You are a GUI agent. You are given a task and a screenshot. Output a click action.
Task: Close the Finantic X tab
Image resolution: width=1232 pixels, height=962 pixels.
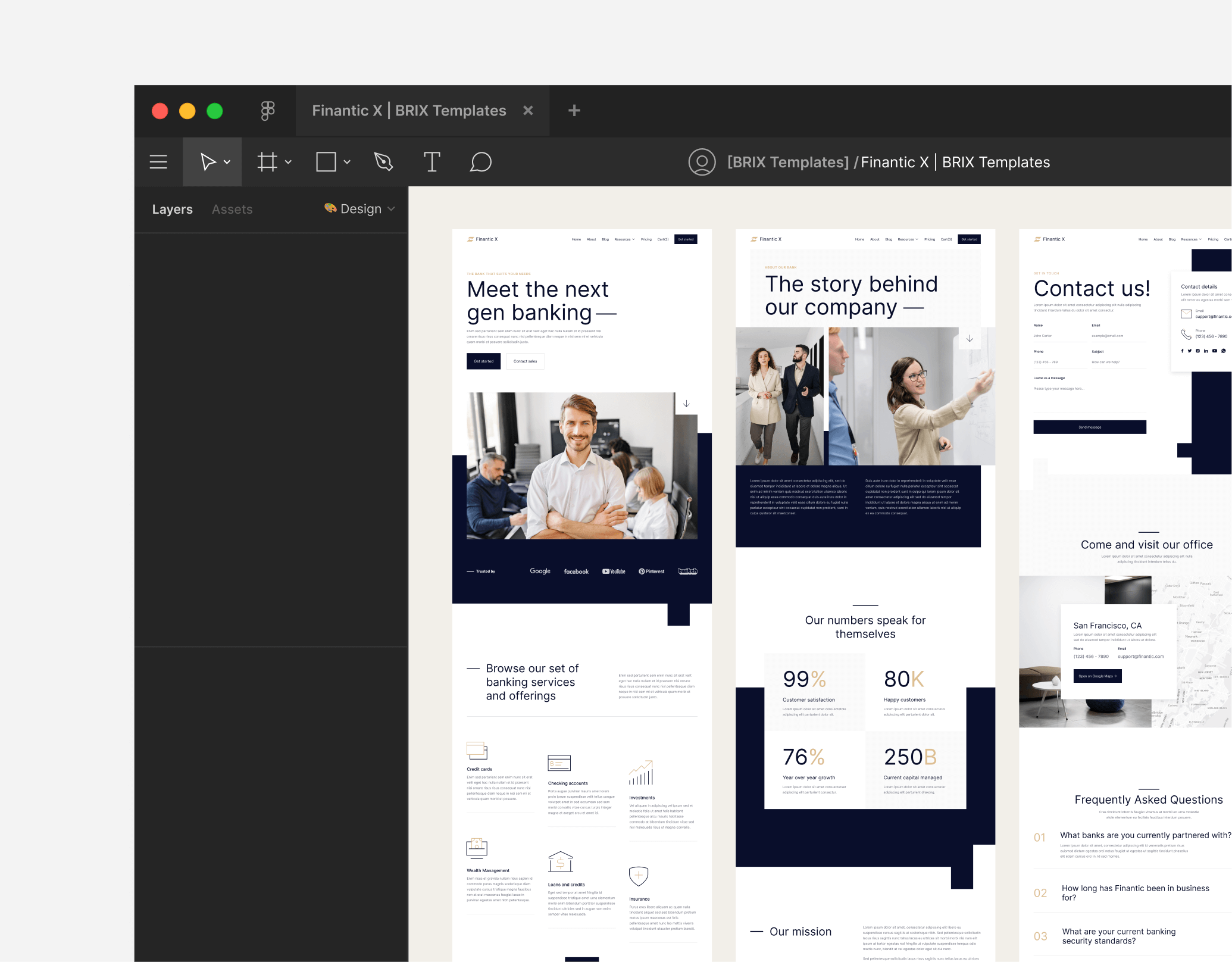[528, 110]
